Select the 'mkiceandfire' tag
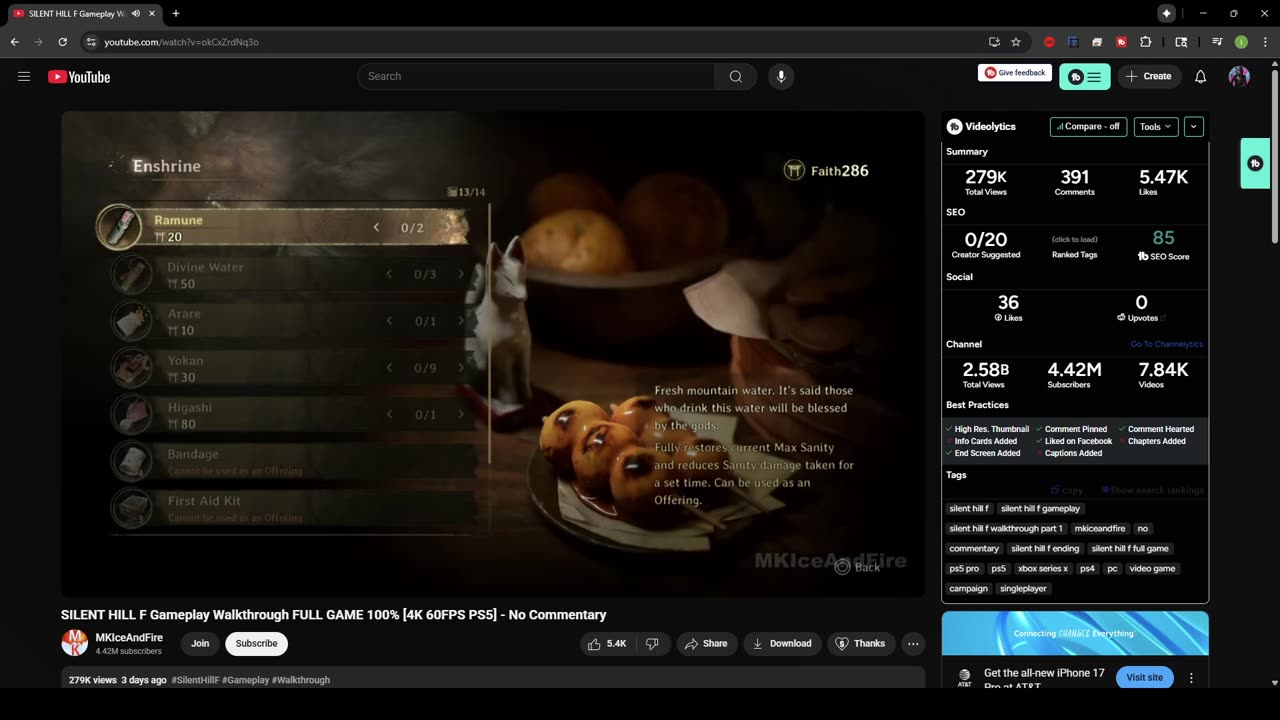The height and width of the screenshot is (720, 1280). pyautogui.click(x=1100, y=529)
